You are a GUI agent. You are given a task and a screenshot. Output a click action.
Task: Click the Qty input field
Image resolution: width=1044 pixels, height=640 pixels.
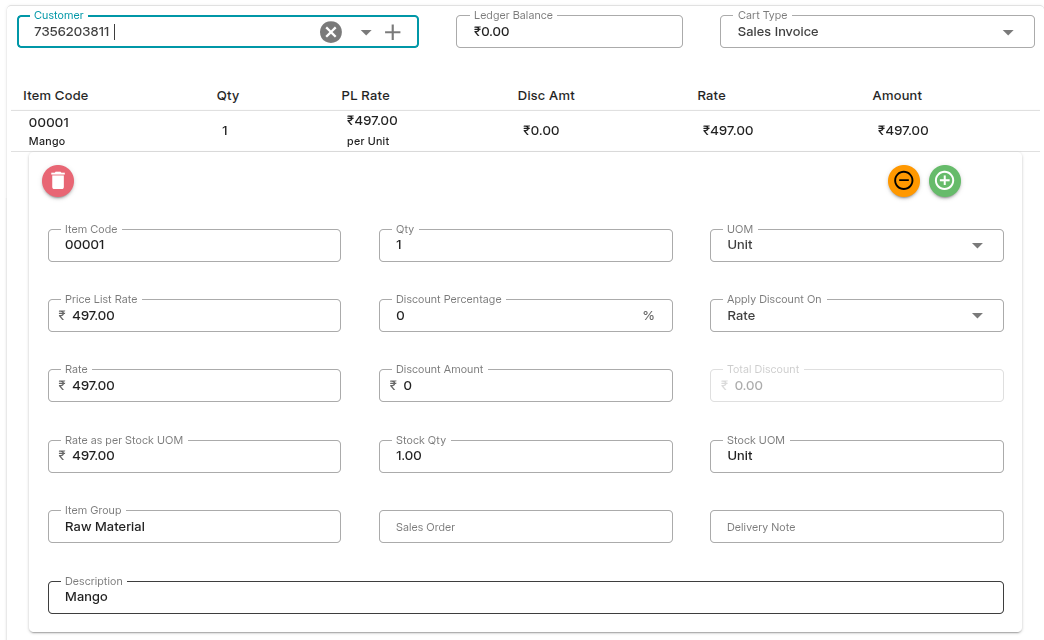[x=526, y=245]
